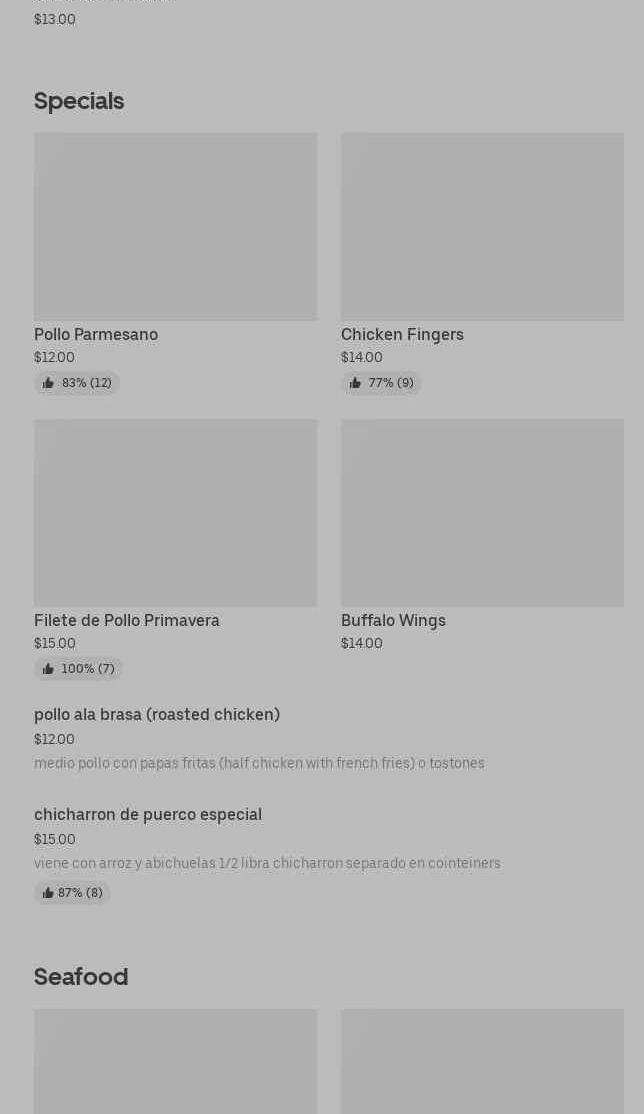Image resolution: width=644 pixels, height=1114 pixels.
Task: Click the 83% (12) rating badge
Action: (x=77, y=383)
